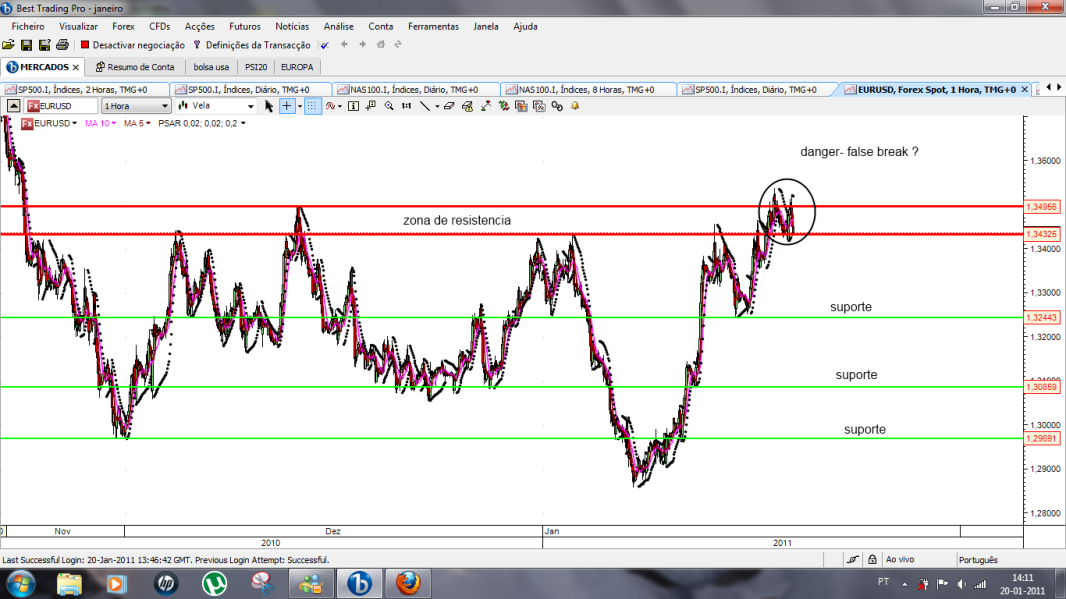Click the 1,29691 support price label

[x=1042, y=439]
